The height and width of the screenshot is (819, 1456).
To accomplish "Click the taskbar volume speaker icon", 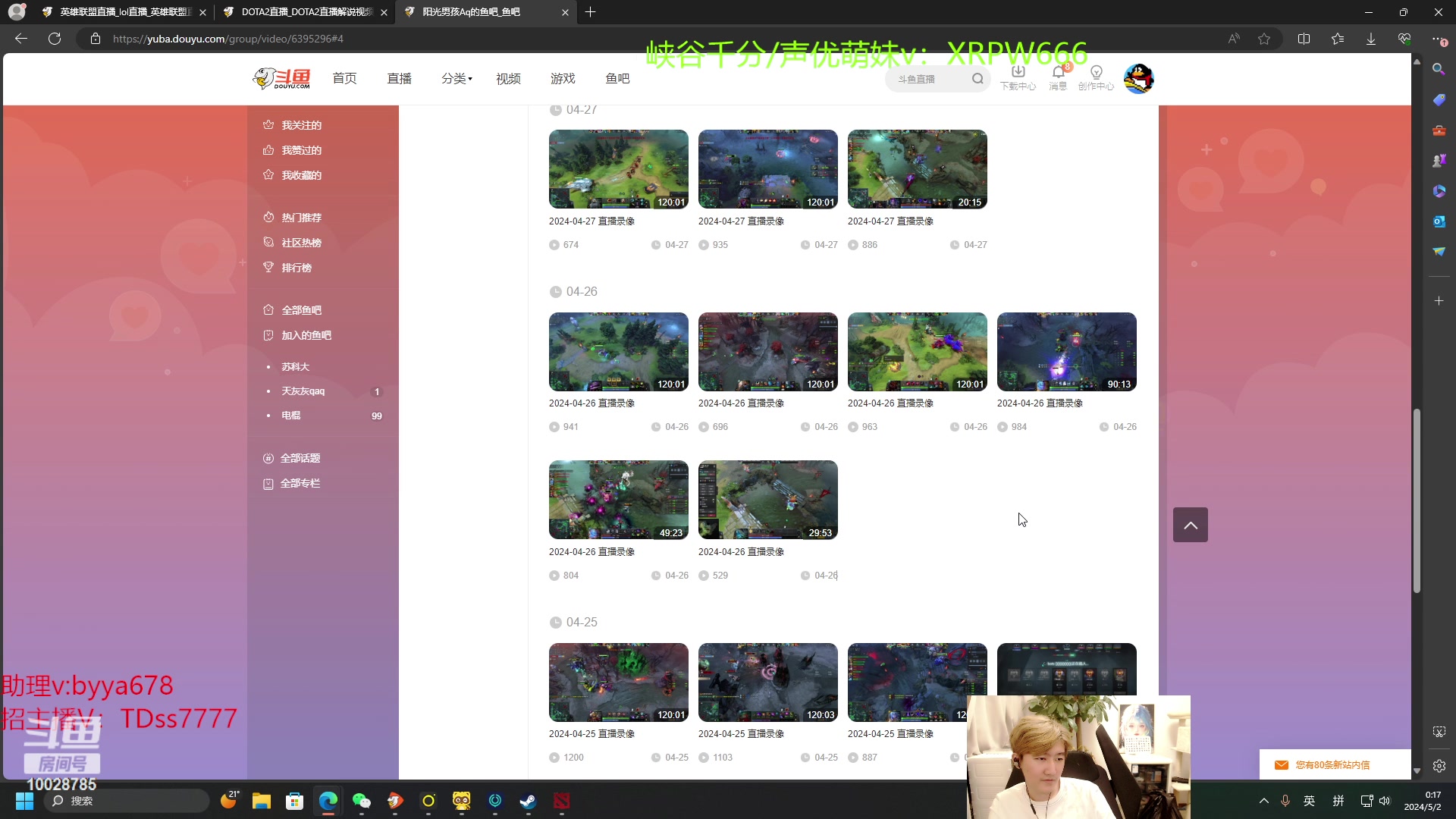I will tap(1385, 801).
